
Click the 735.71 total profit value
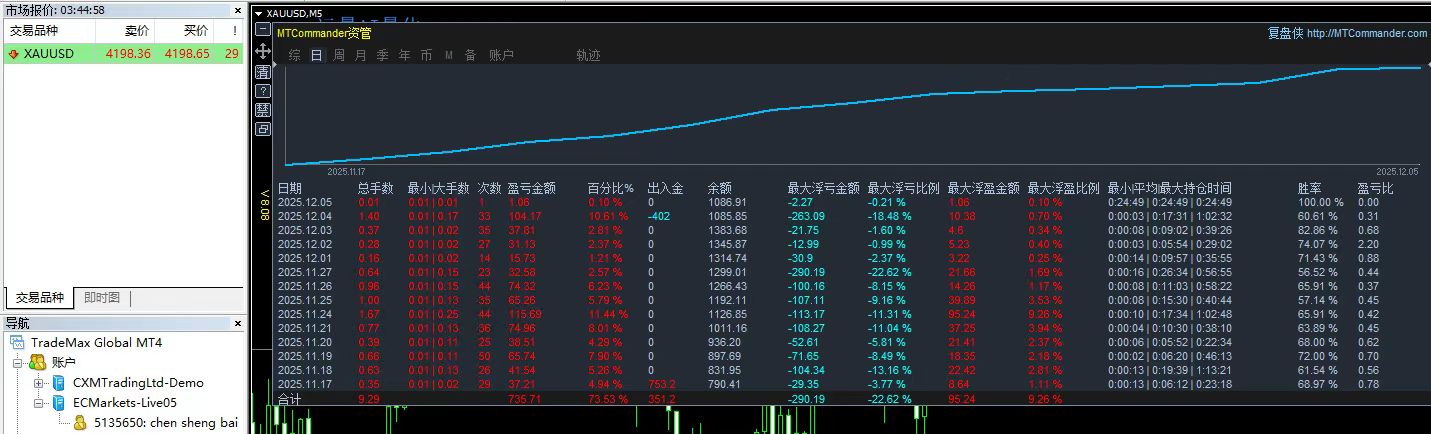click(x=524, y=399)
